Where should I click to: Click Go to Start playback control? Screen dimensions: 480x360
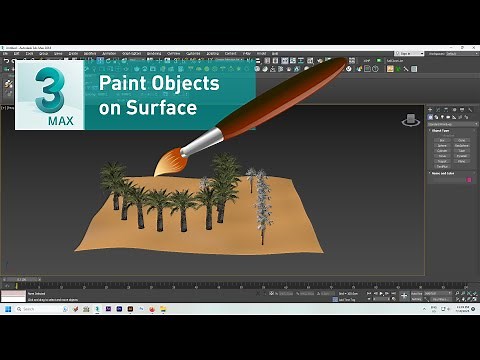tap(369, 293)
